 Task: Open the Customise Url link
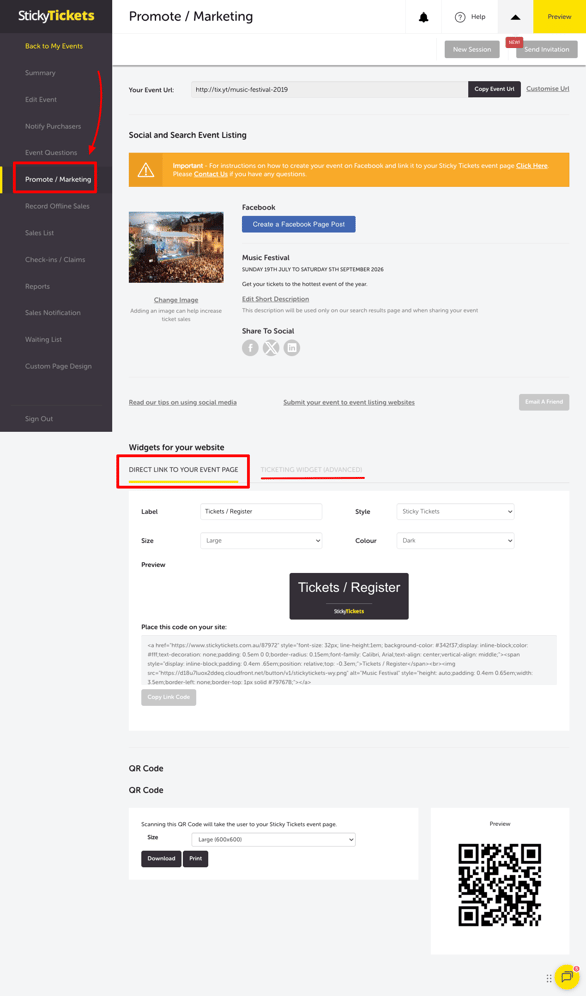[547, 89]
